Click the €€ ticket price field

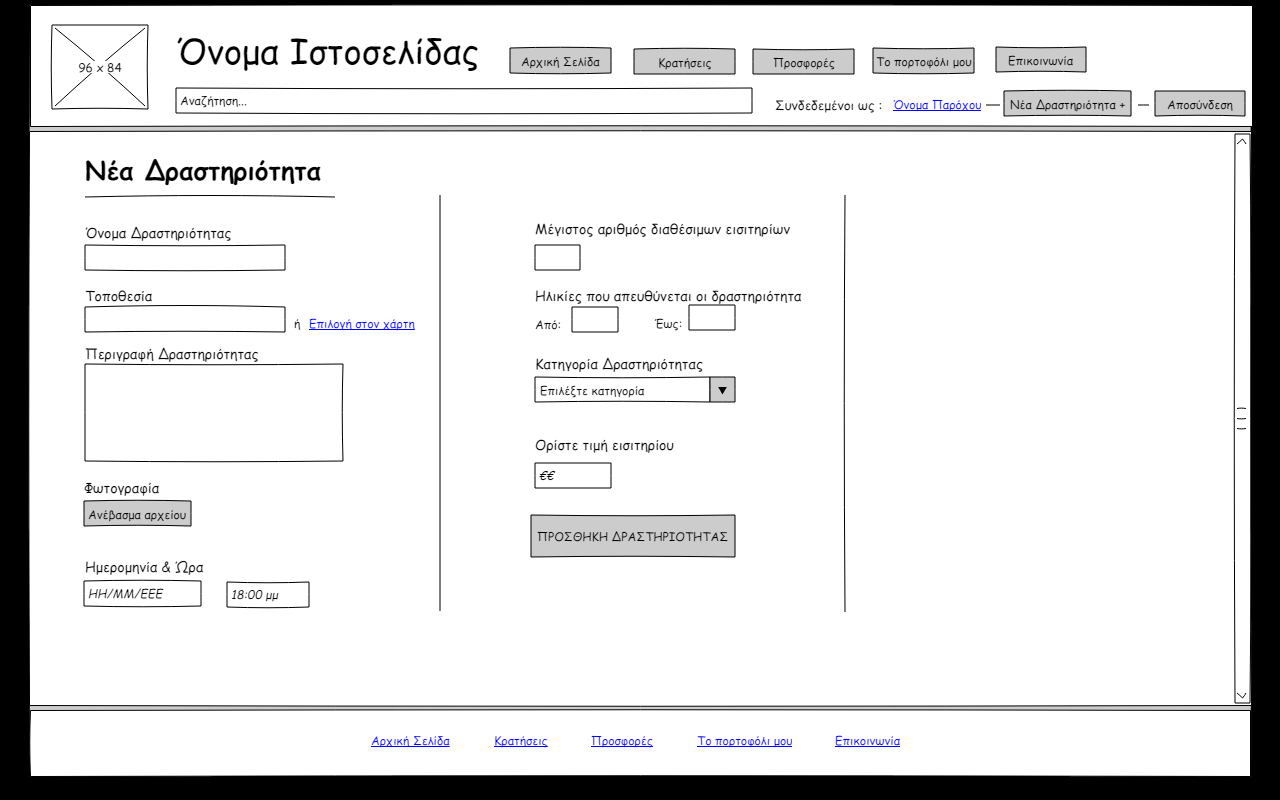click(x=573, y=476)
